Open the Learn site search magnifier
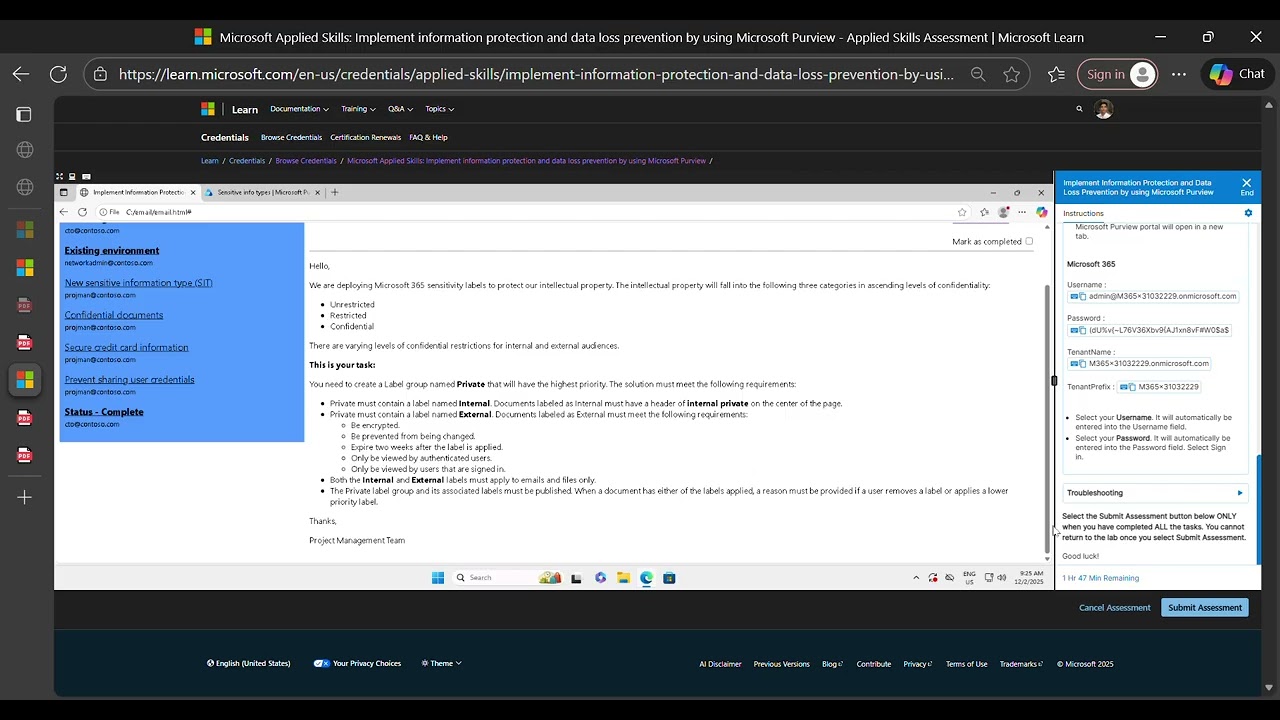The image size is (1280, 720). pyautogui.click(x=1079, y=109)
